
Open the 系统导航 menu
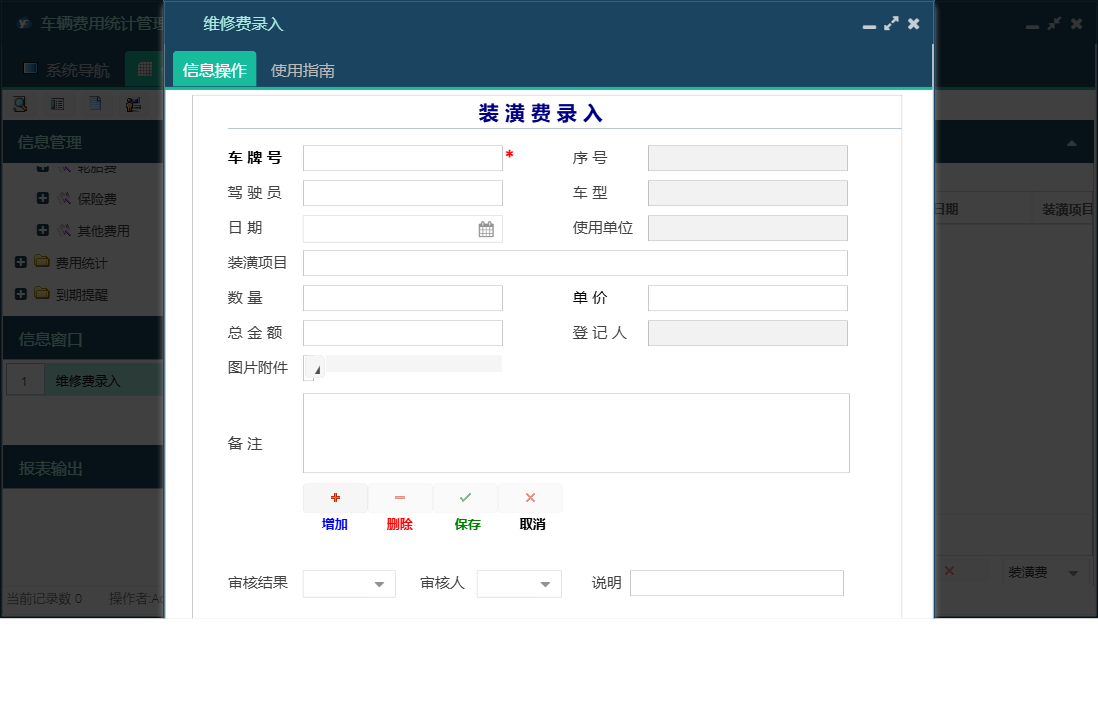point(66,67)
